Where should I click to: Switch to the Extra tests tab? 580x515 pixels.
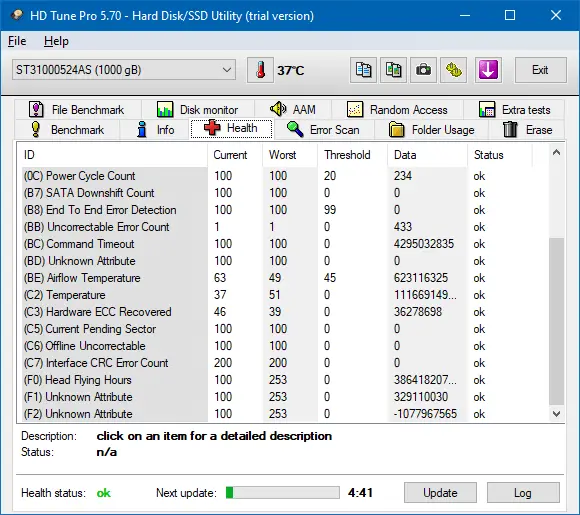514,110
